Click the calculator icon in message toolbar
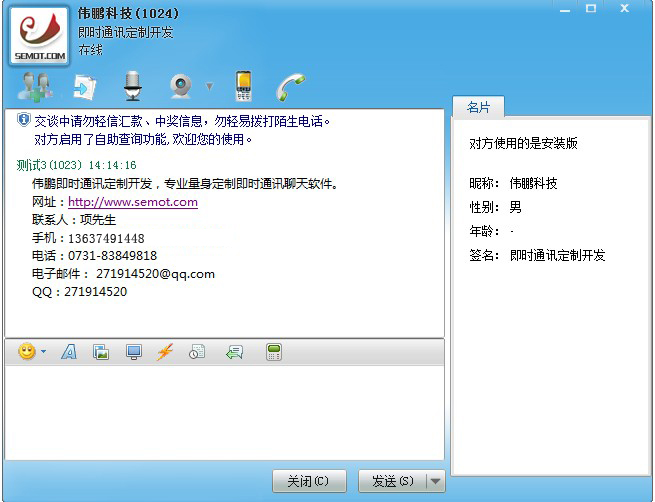This screenshot has width=655, height=502. click(x=274, y=352)
